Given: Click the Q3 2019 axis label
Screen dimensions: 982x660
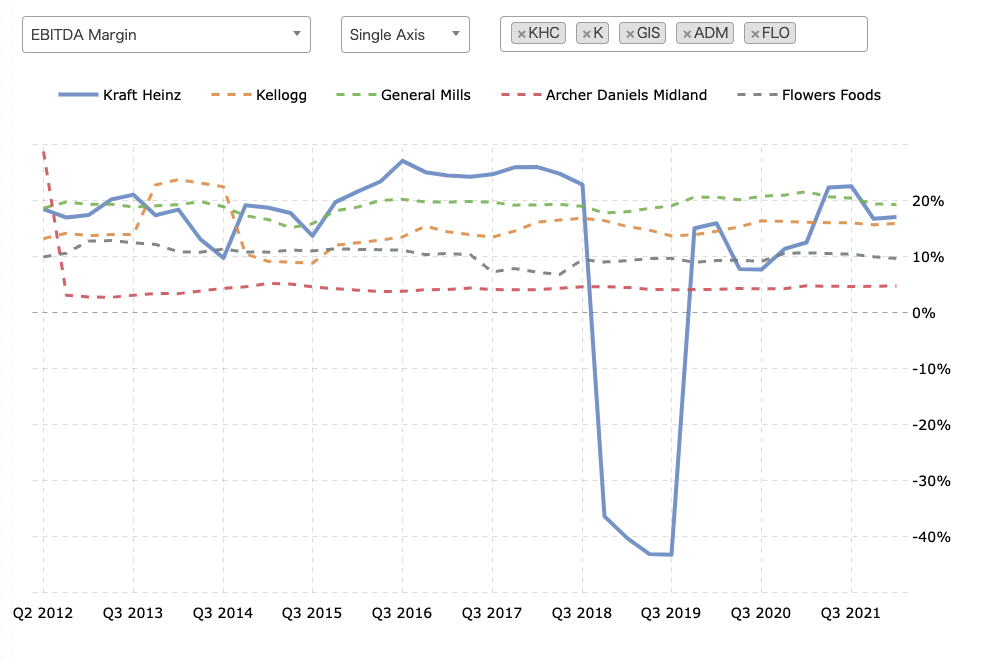Looking at the screenshot, I should (671, 613).
